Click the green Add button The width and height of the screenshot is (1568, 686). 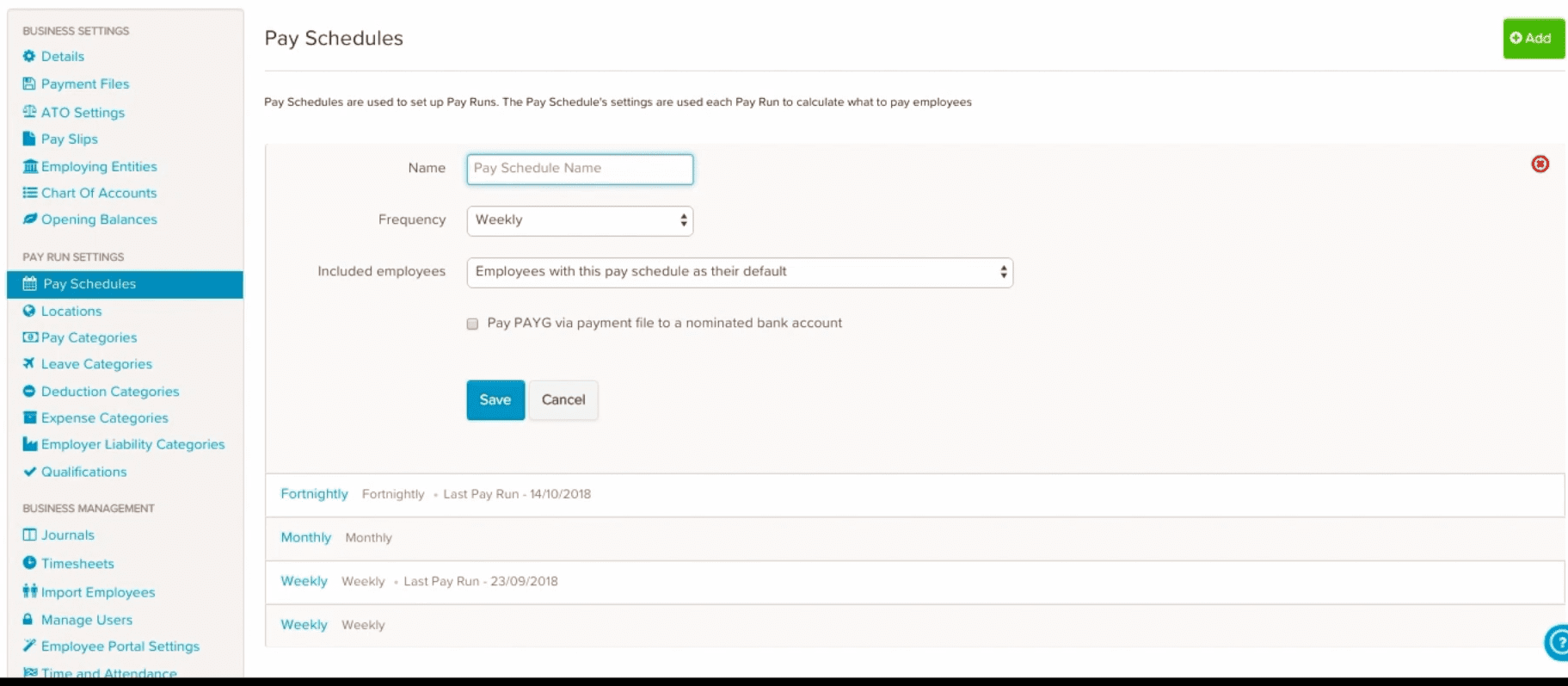[1534, 39]
